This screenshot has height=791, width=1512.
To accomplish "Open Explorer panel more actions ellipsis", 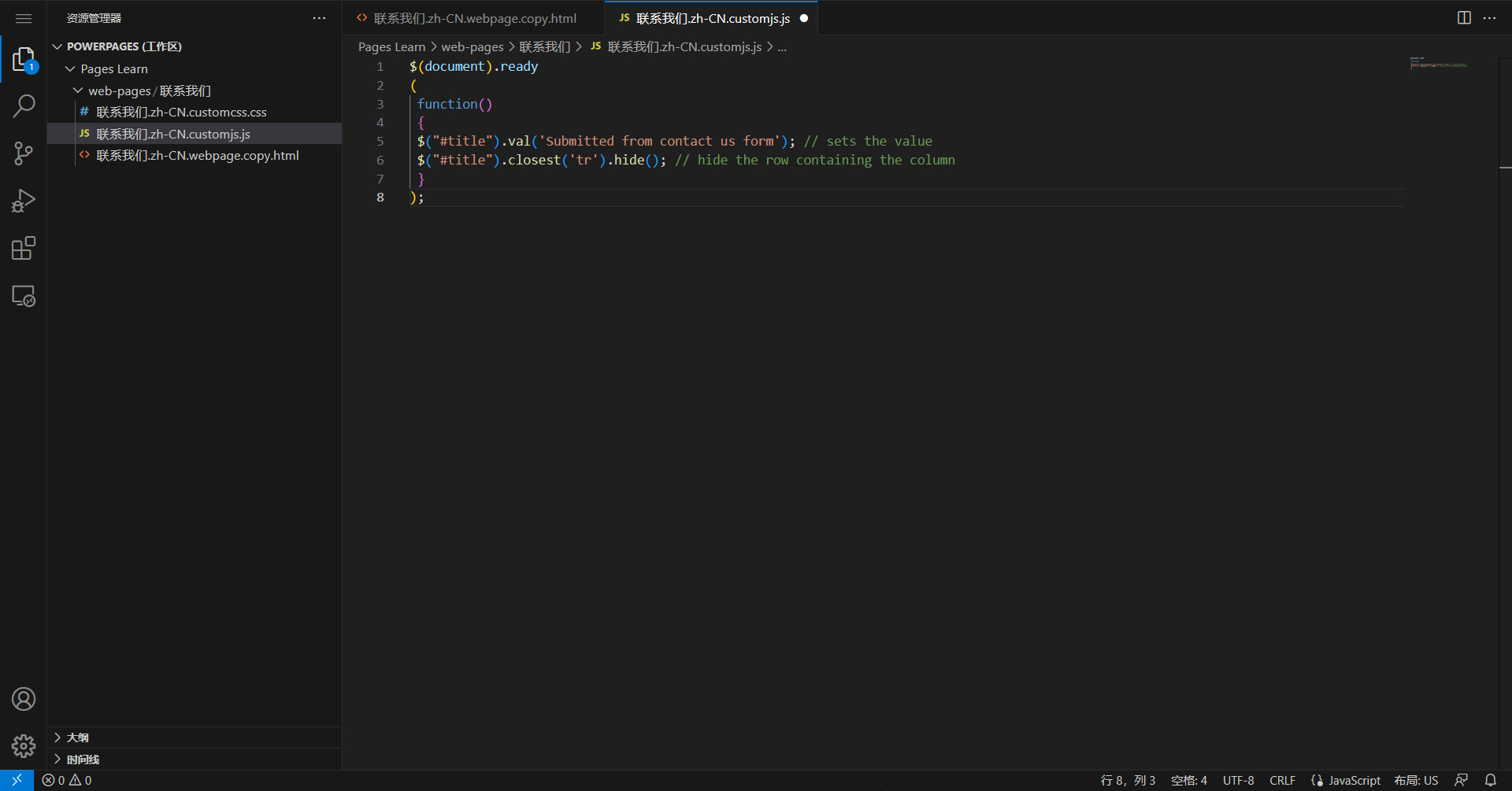I will coord(319,18).
